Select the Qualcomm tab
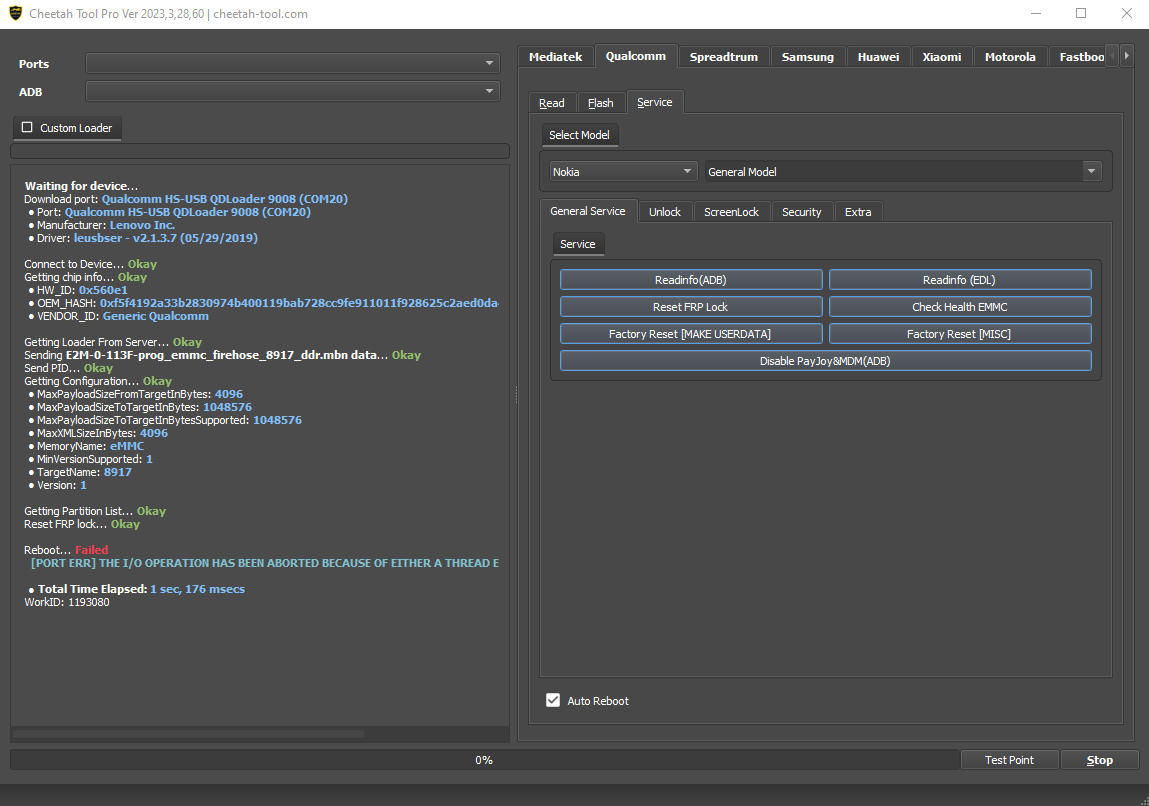Viewport: 1149px width, 806px height. (635, 56)
